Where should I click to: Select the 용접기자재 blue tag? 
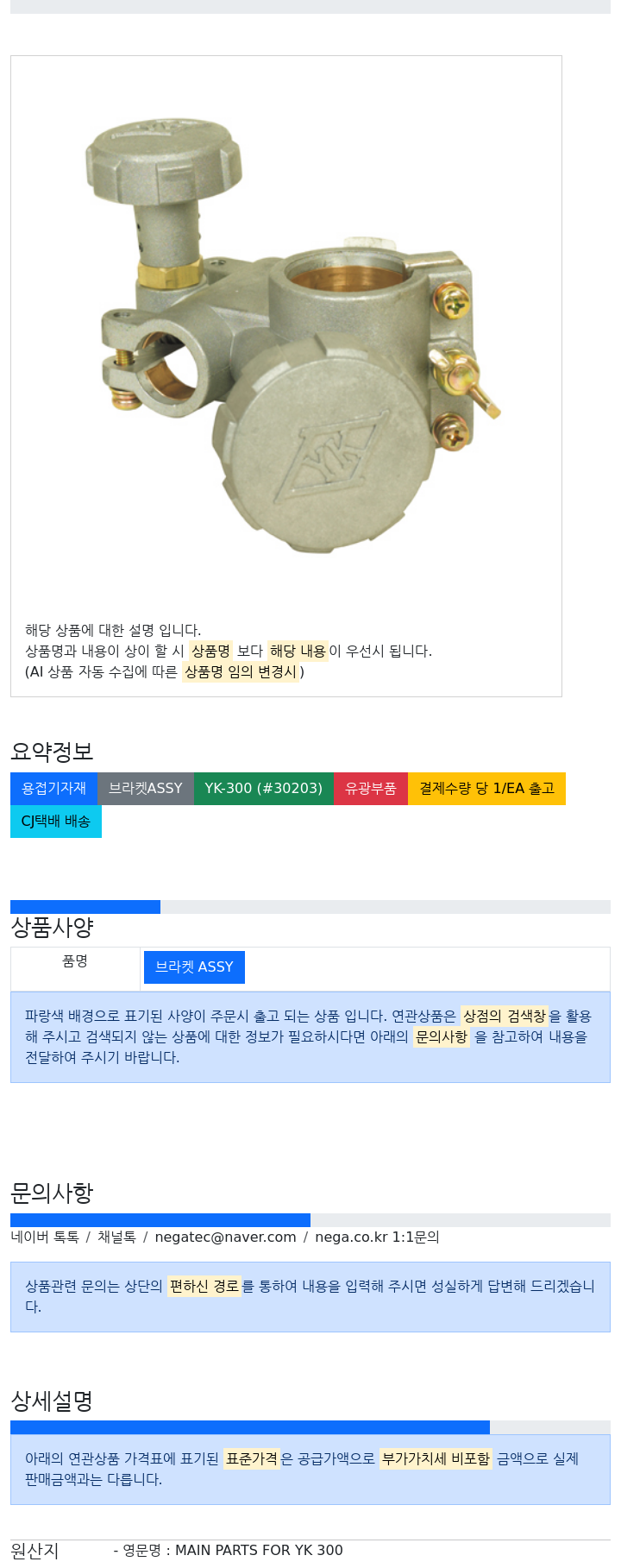pos(54,789)
